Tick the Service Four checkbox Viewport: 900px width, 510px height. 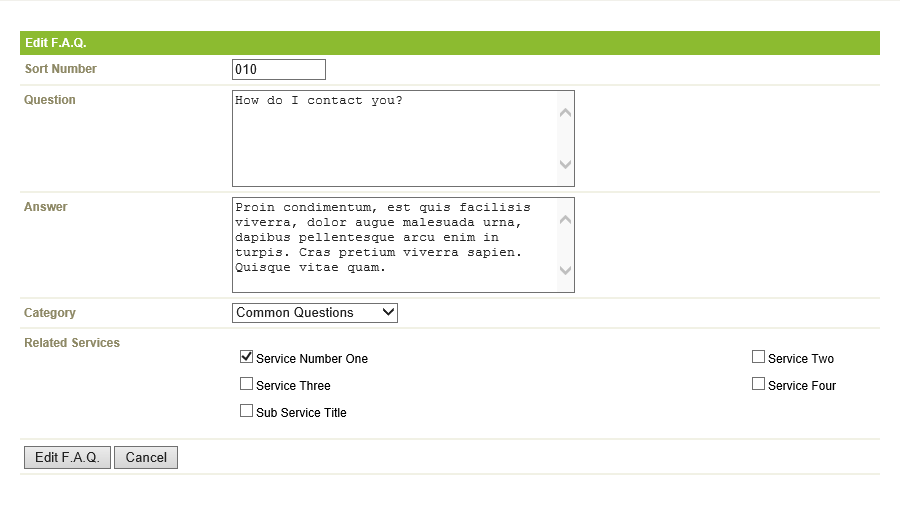(758, 384)
